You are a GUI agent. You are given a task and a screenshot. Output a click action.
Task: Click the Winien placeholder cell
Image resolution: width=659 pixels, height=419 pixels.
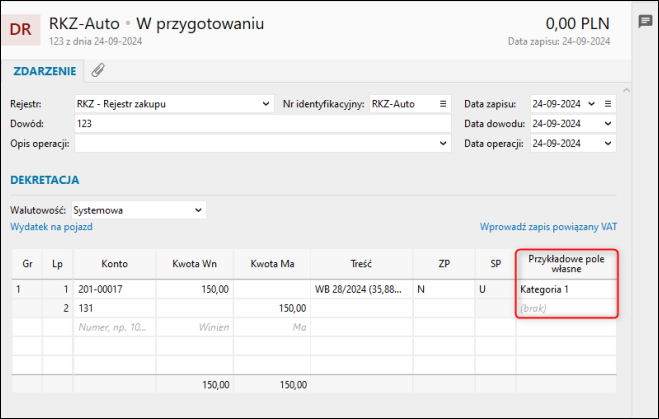click(x=194, y=327)
